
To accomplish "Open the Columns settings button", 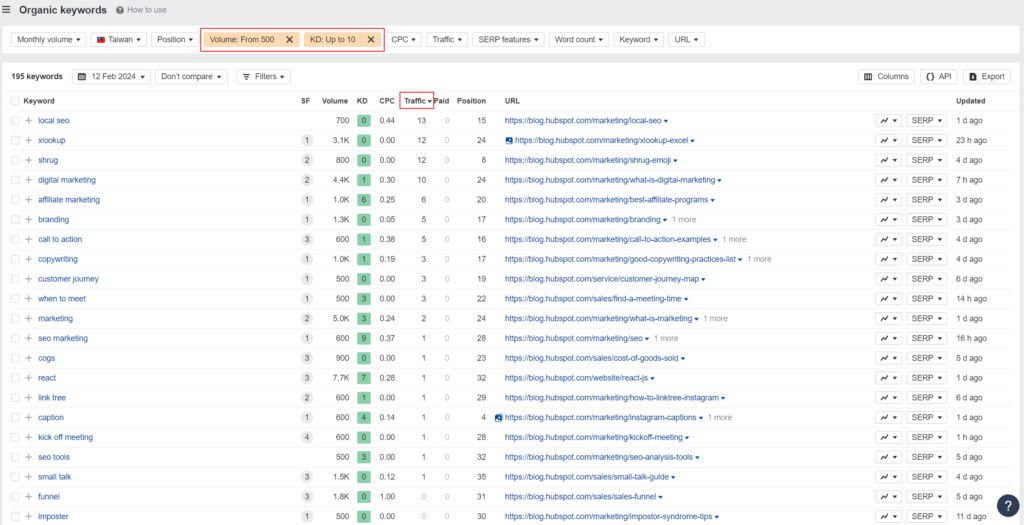I will pyautogui.click(x=886, y=76).
